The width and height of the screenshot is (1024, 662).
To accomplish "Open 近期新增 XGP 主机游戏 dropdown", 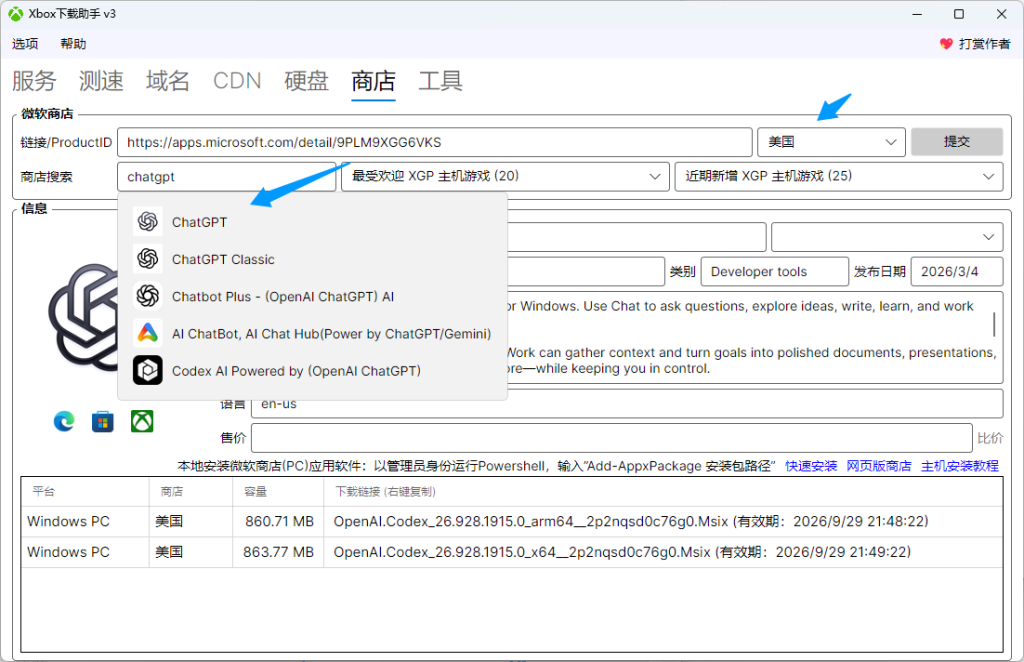I will [x=839, y=176].
